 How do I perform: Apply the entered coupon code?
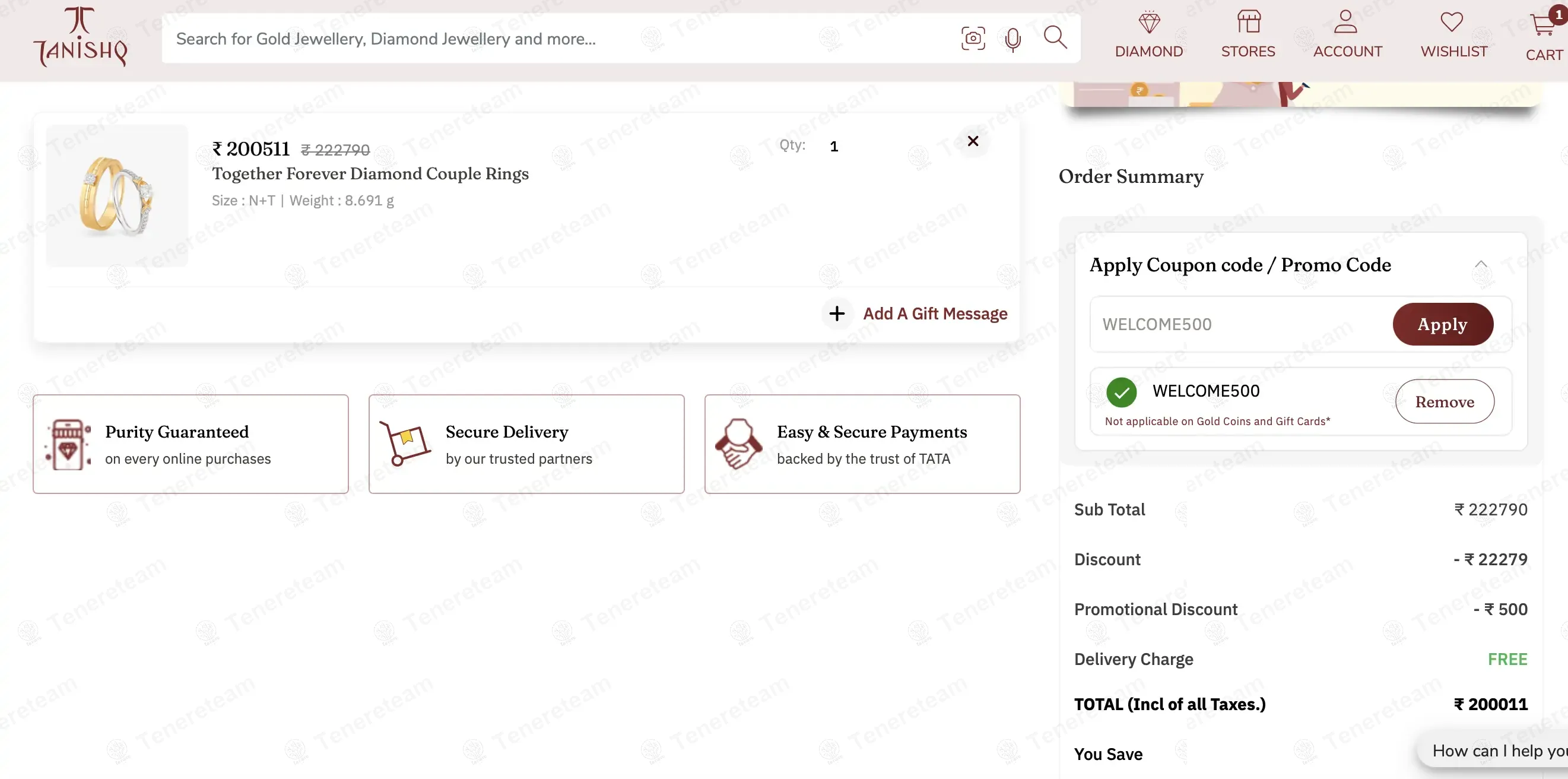click(x=1443, y=324)
